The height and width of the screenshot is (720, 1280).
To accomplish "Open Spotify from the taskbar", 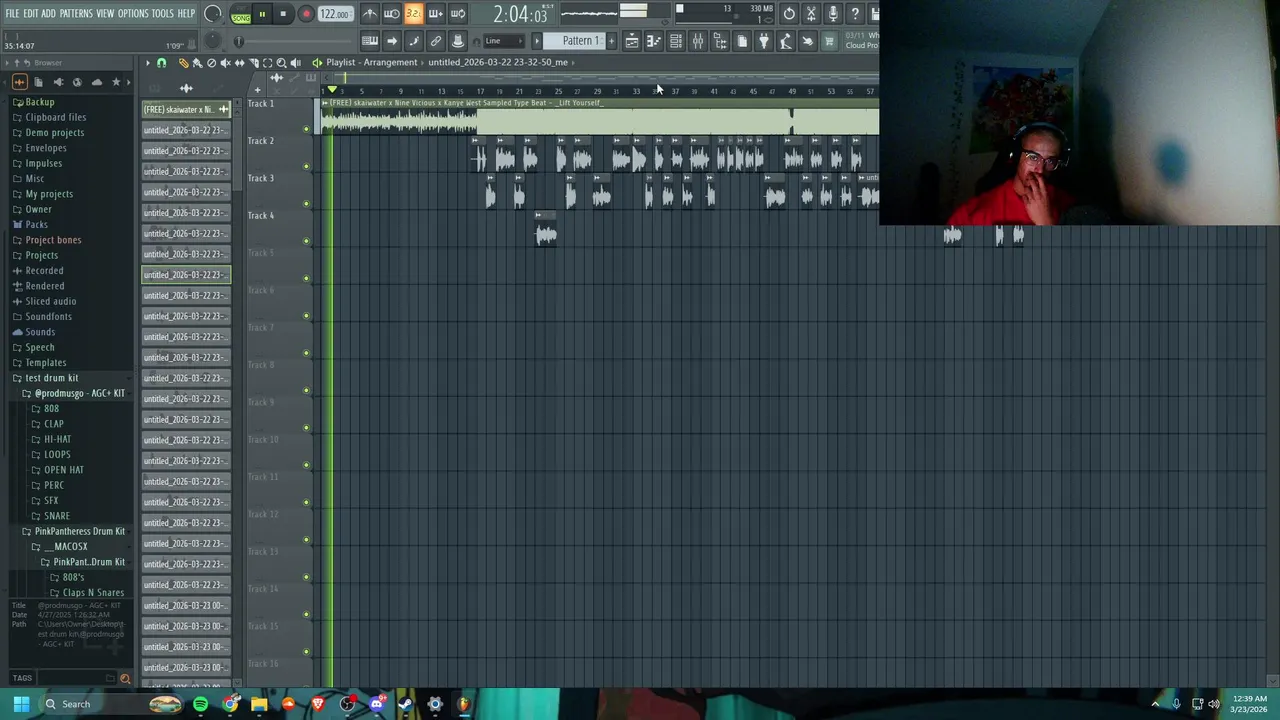I will [x=200, y=704].
